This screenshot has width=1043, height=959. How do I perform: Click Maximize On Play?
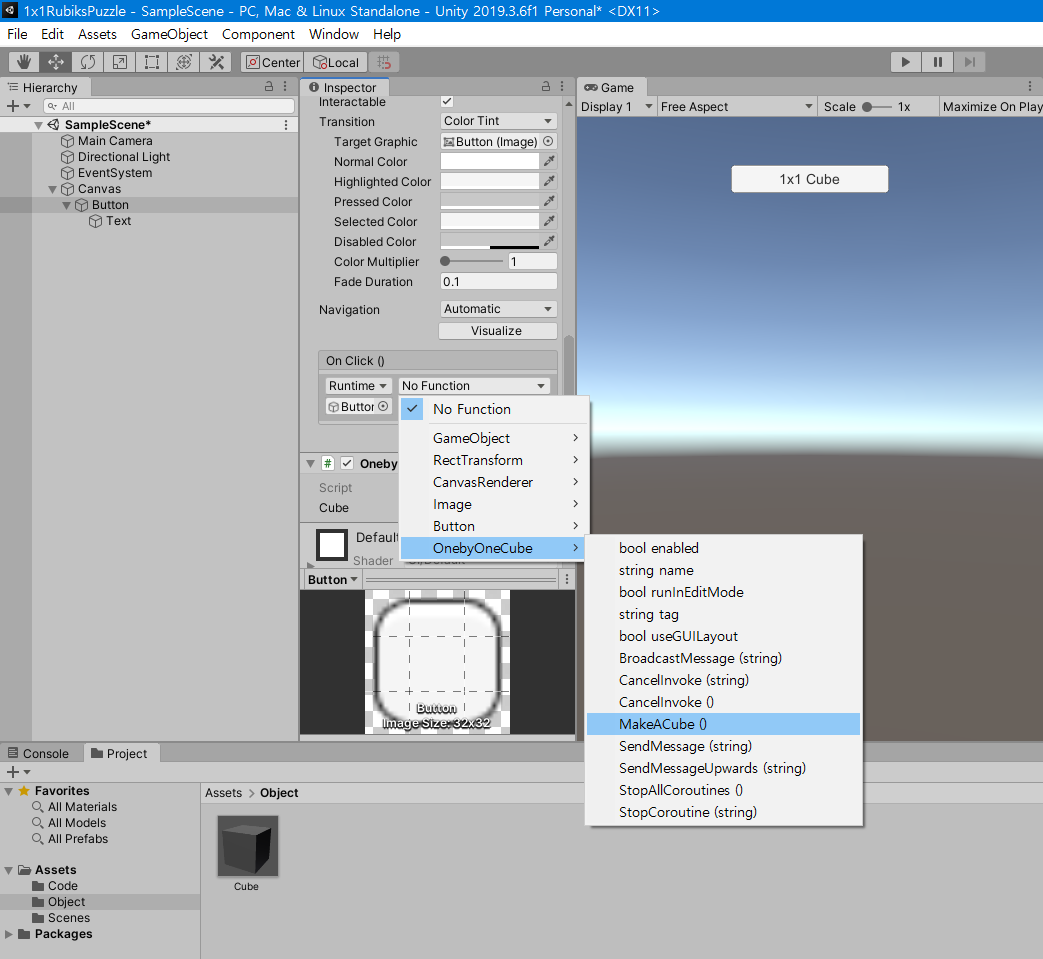point(992,106)
